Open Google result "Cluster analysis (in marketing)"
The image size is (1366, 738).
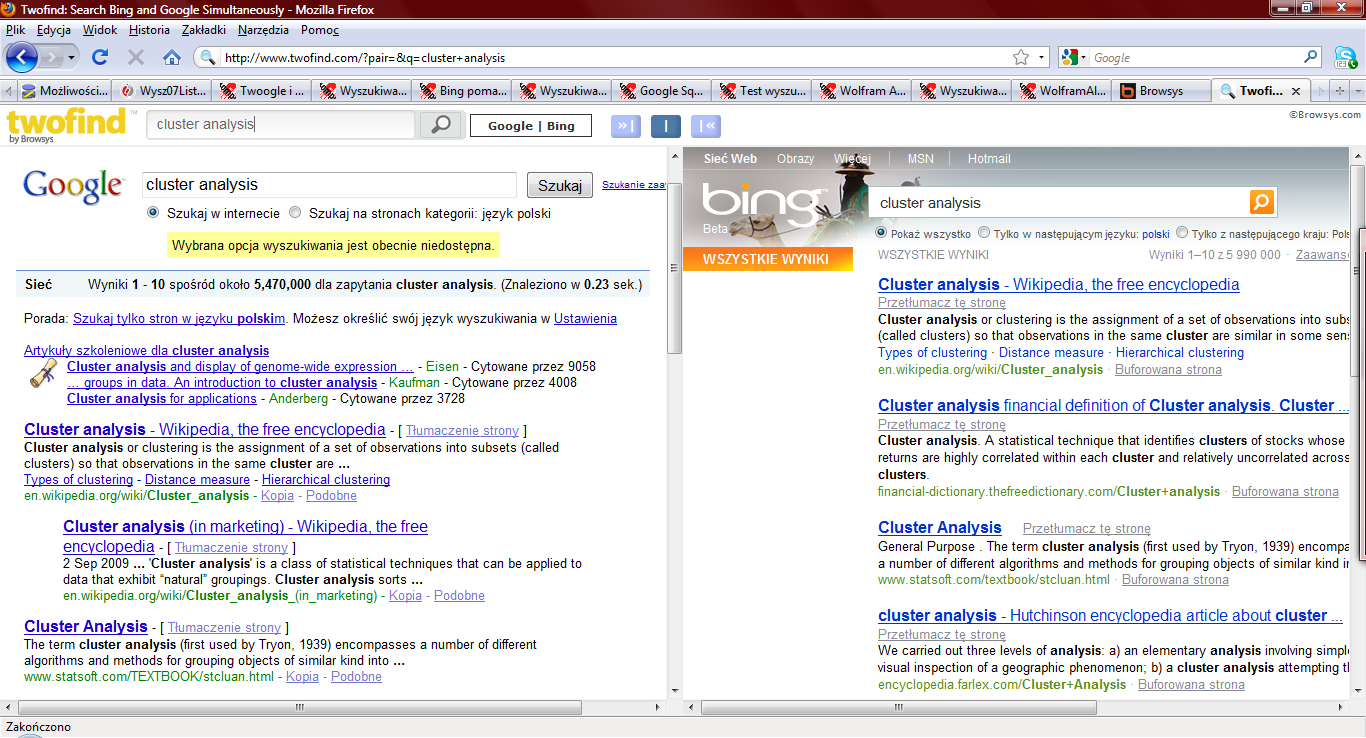point(245,536)
